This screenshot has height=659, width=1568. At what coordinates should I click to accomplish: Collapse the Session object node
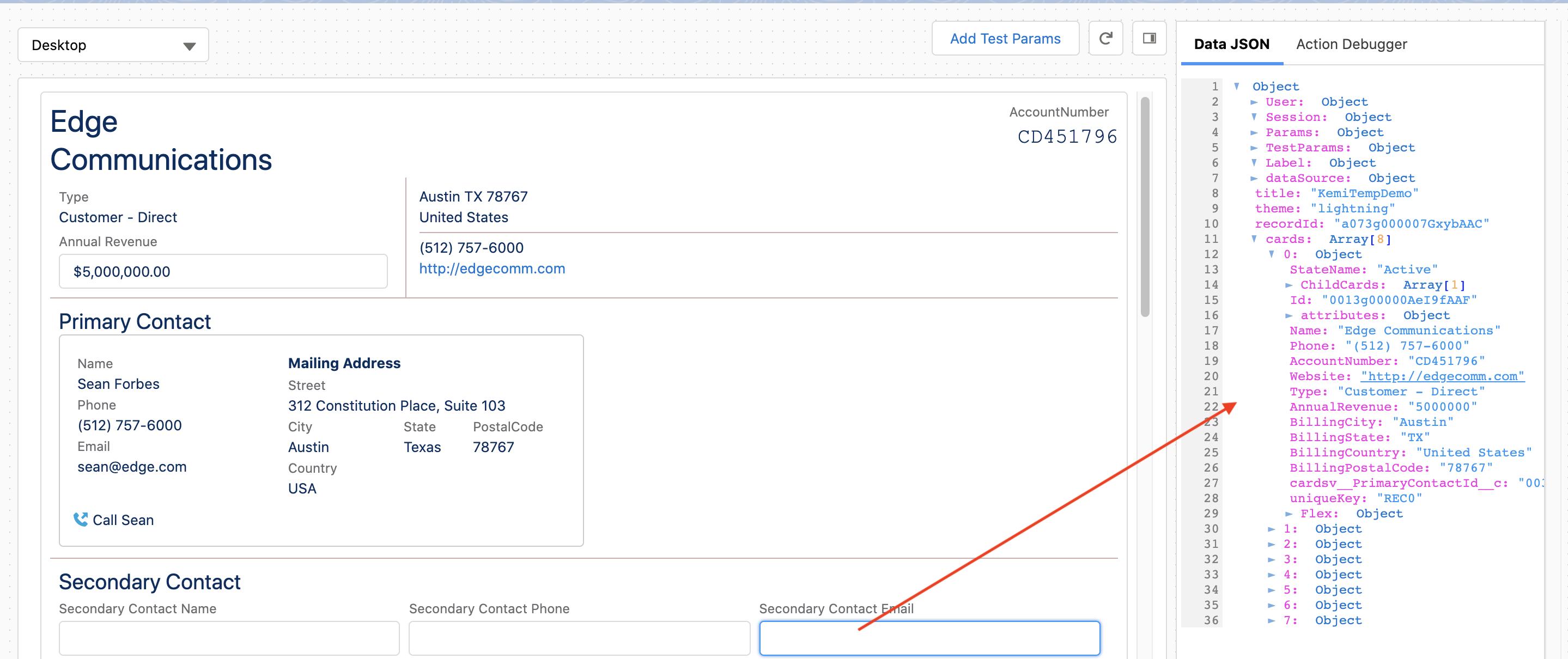point(1254,117)
